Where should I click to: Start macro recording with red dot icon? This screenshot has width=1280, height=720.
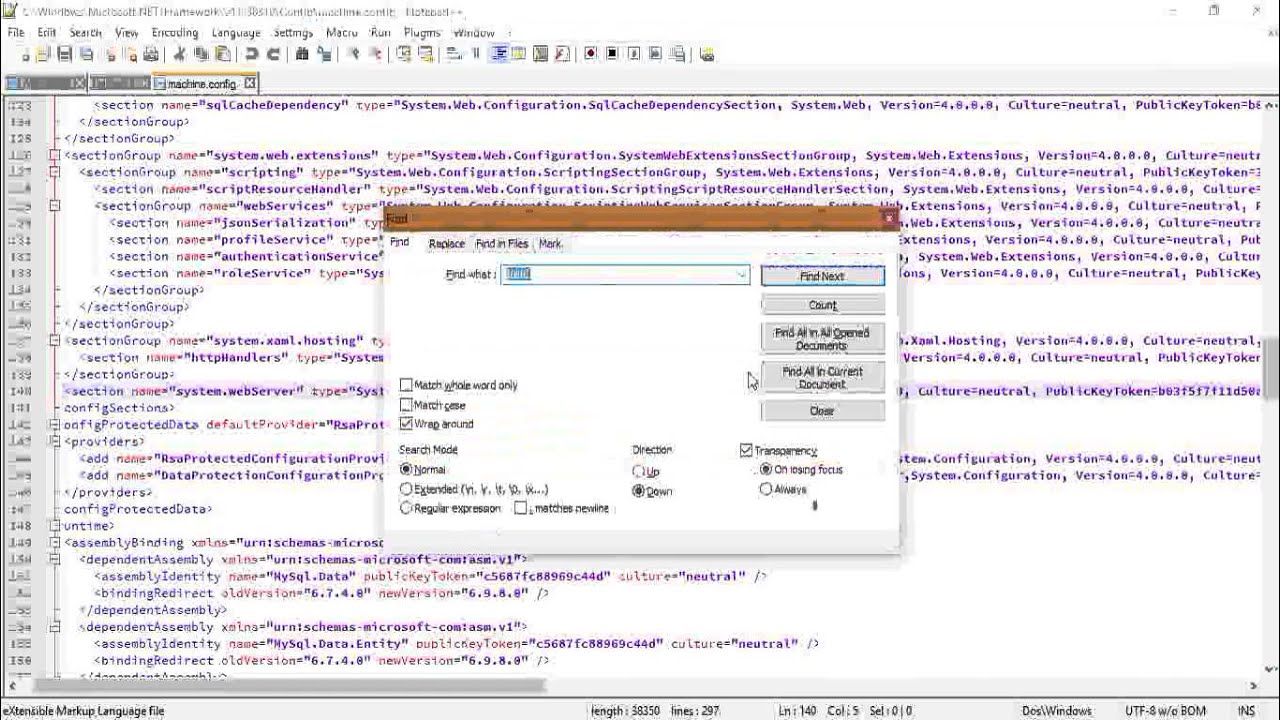pyautogui.click(x=590, y=55)
